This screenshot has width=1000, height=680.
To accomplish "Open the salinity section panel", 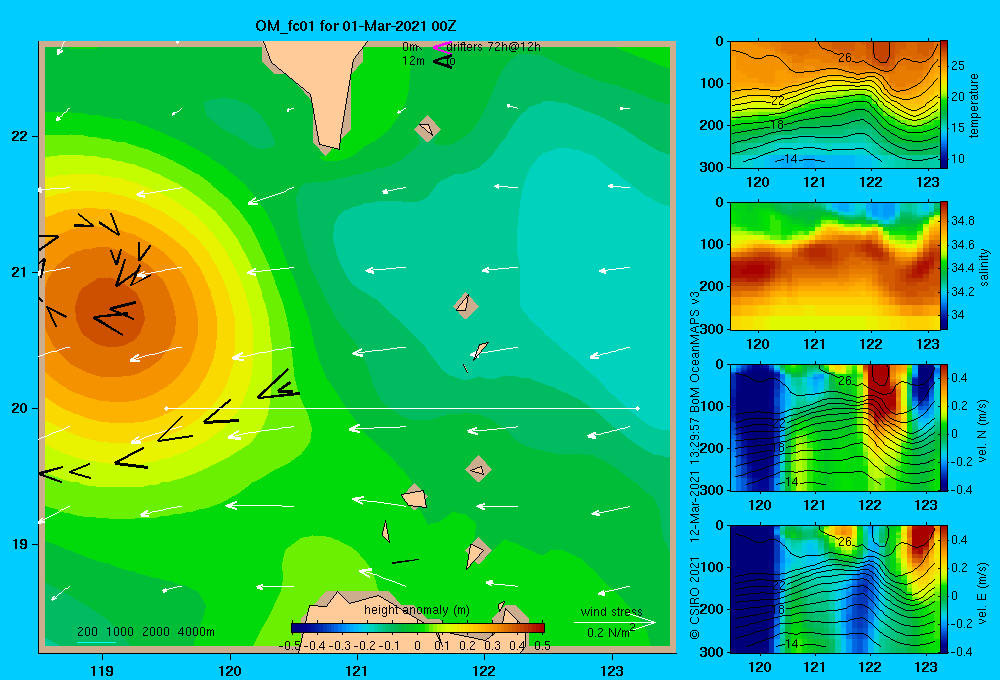I will (x=835, y=266).
